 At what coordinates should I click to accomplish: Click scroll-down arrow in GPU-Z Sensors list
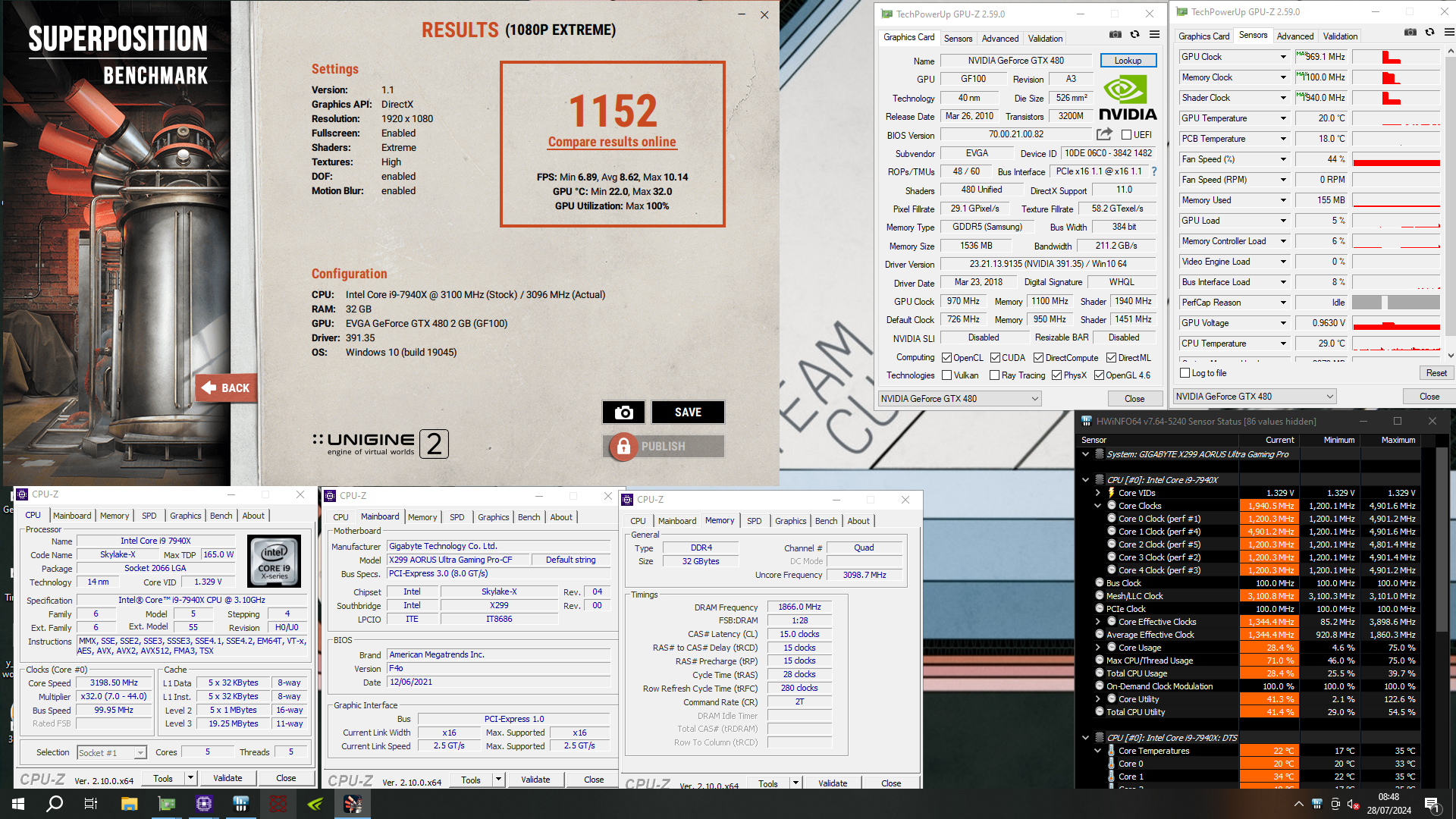pyautogui.click(x=1450, y=355)
